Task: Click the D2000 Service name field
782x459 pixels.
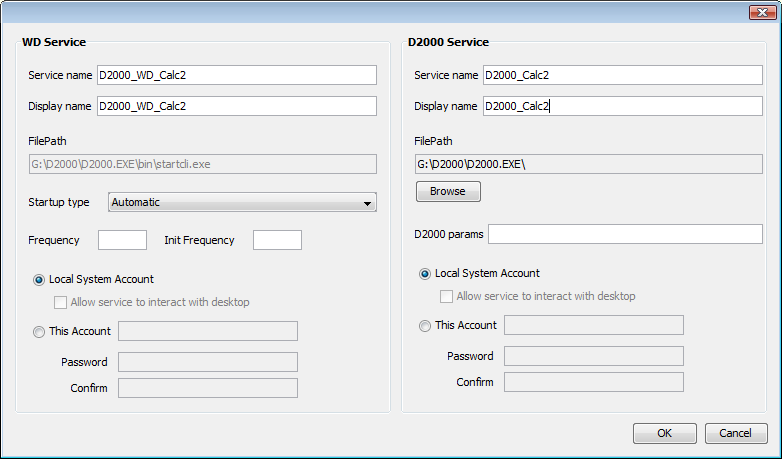Action: (622, 76)
